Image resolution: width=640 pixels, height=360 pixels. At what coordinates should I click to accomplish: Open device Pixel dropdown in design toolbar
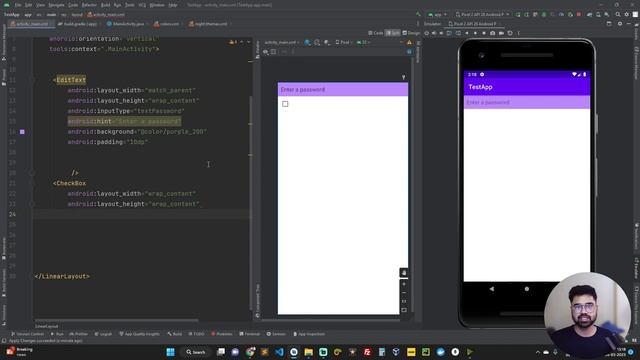click(x=343, y=42)
